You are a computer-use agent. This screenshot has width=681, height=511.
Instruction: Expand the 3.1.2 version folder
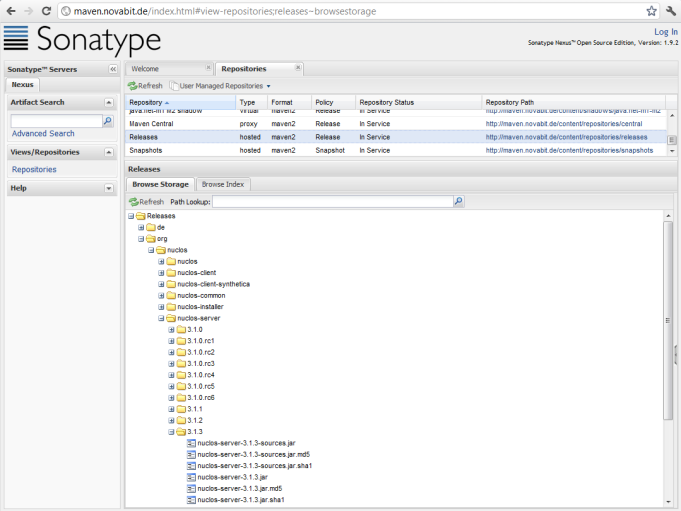(171, 421)
